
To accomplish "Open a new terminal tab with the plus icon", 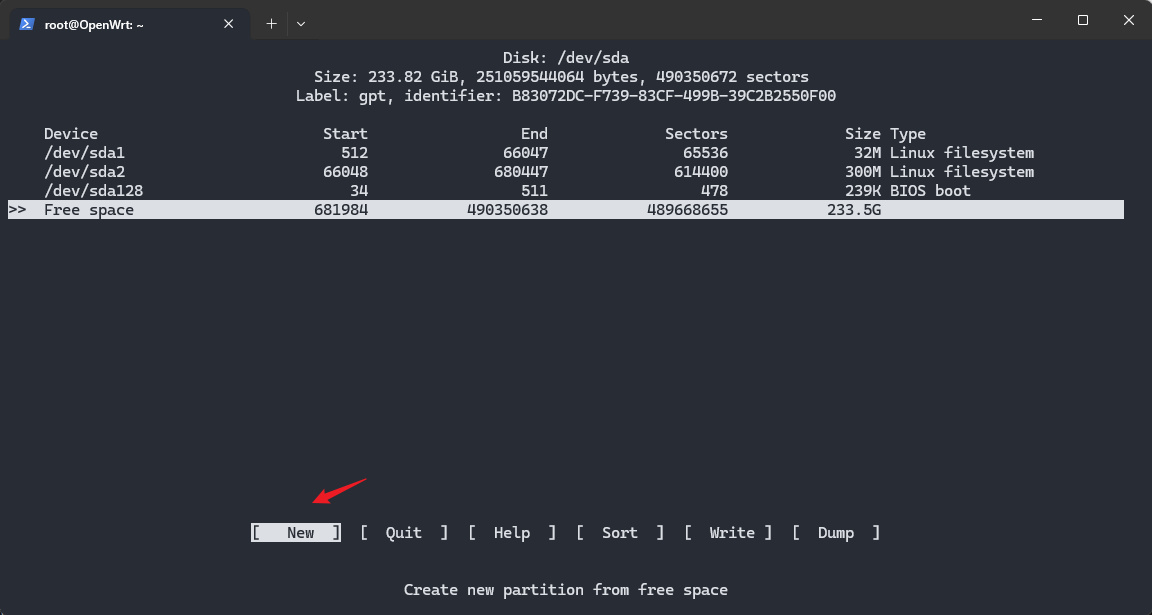I will tap(271, 23).
